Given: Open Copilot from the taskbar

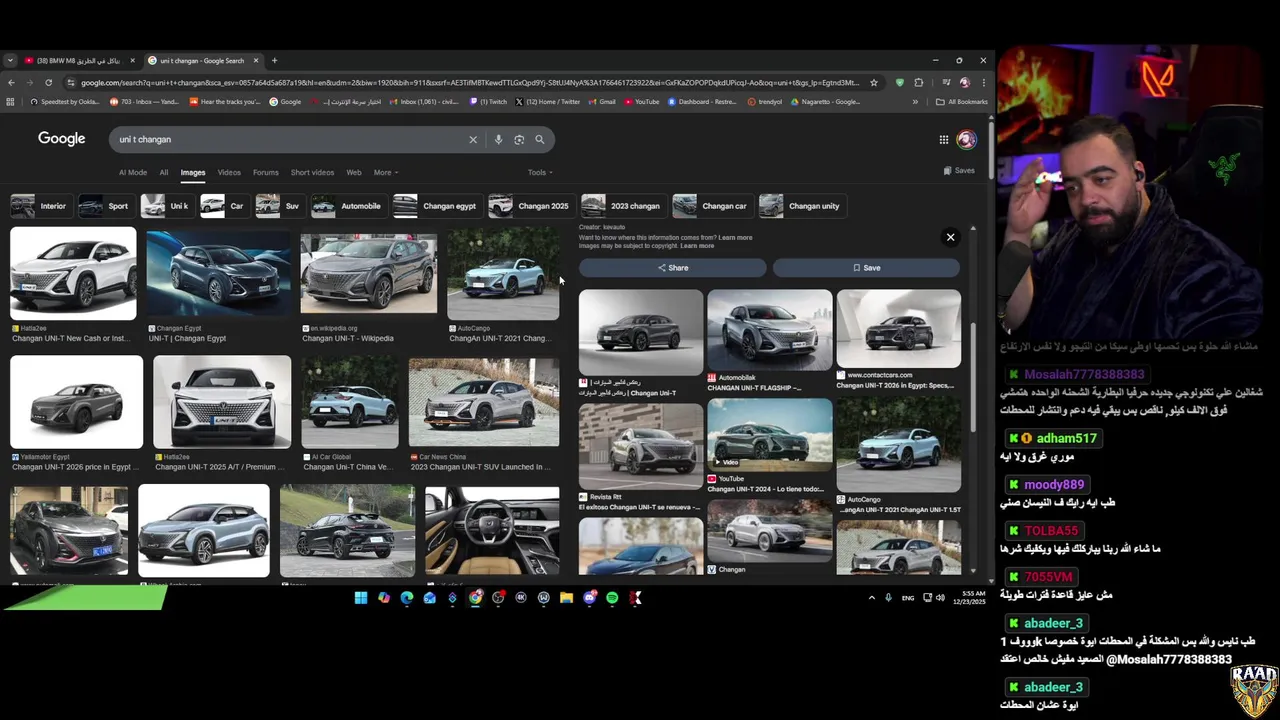Looking at the screenshot, I should 384,598.
